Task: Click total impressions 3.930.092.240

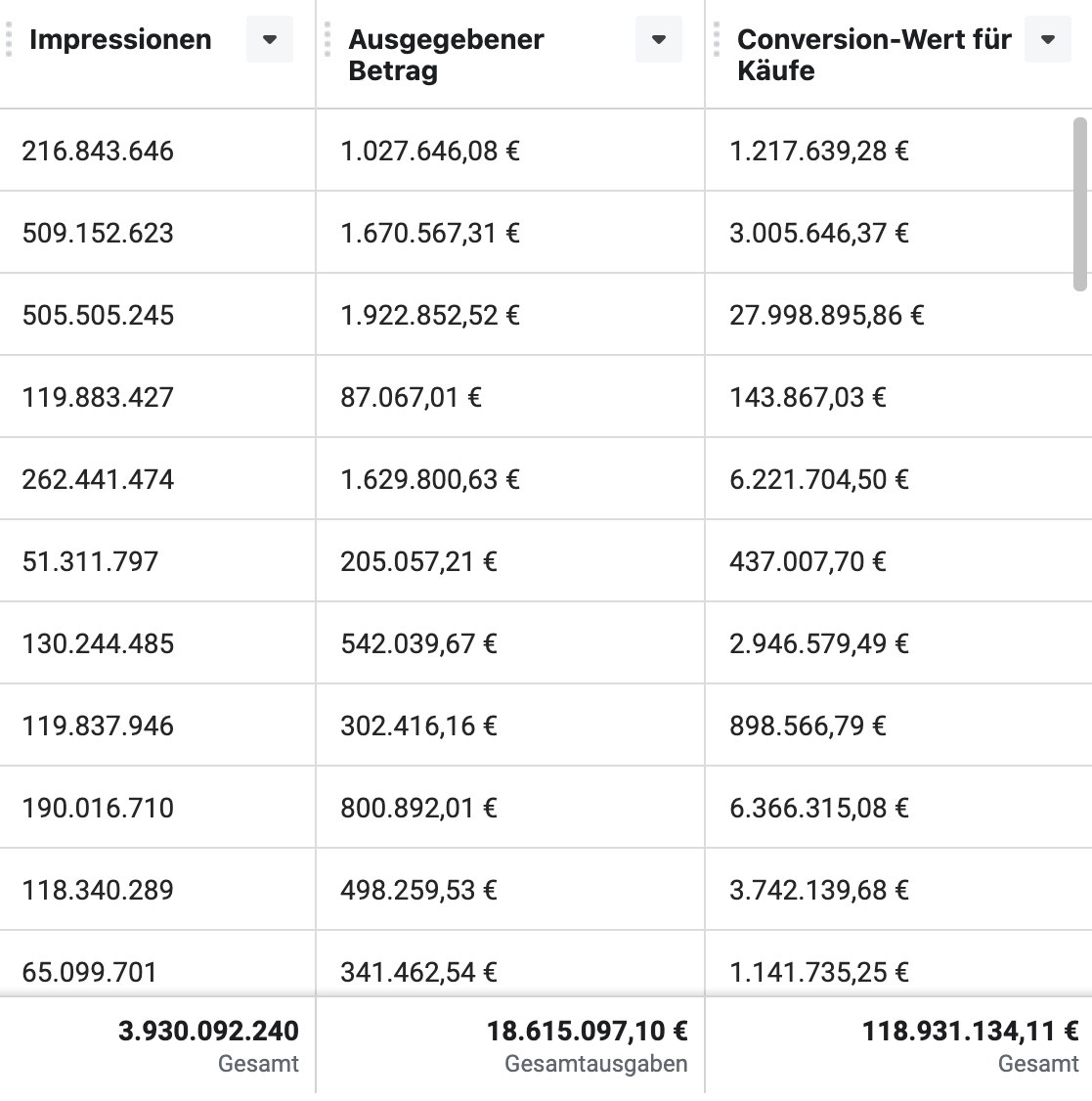Action: [x=208, y=1032]
